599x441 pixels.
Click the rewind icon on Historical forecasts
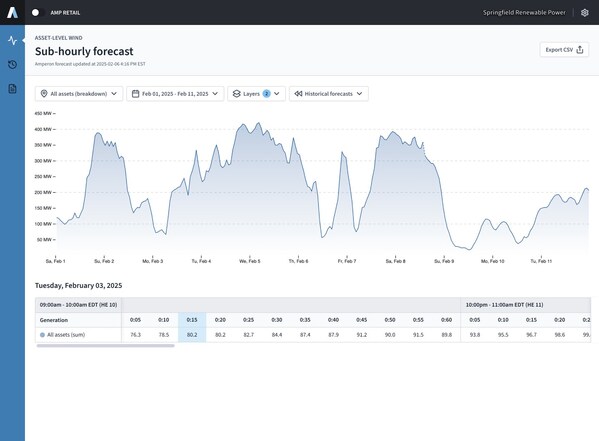click(x=298, y=94)
